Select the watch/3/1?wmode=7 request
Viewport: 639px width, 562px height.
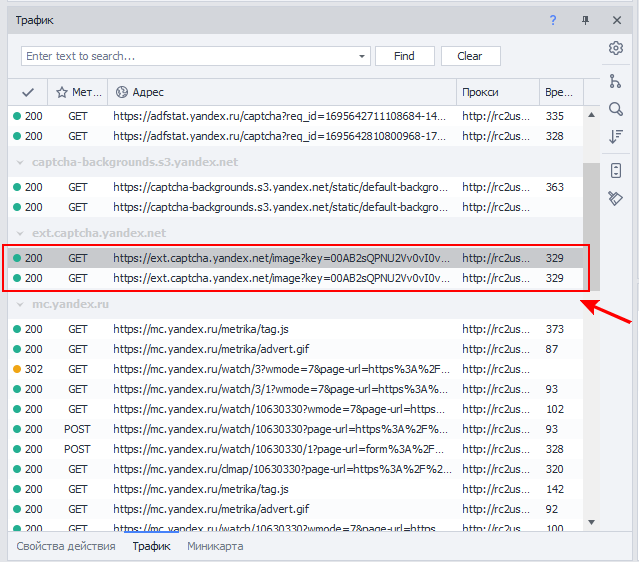(x=295, y=389)
